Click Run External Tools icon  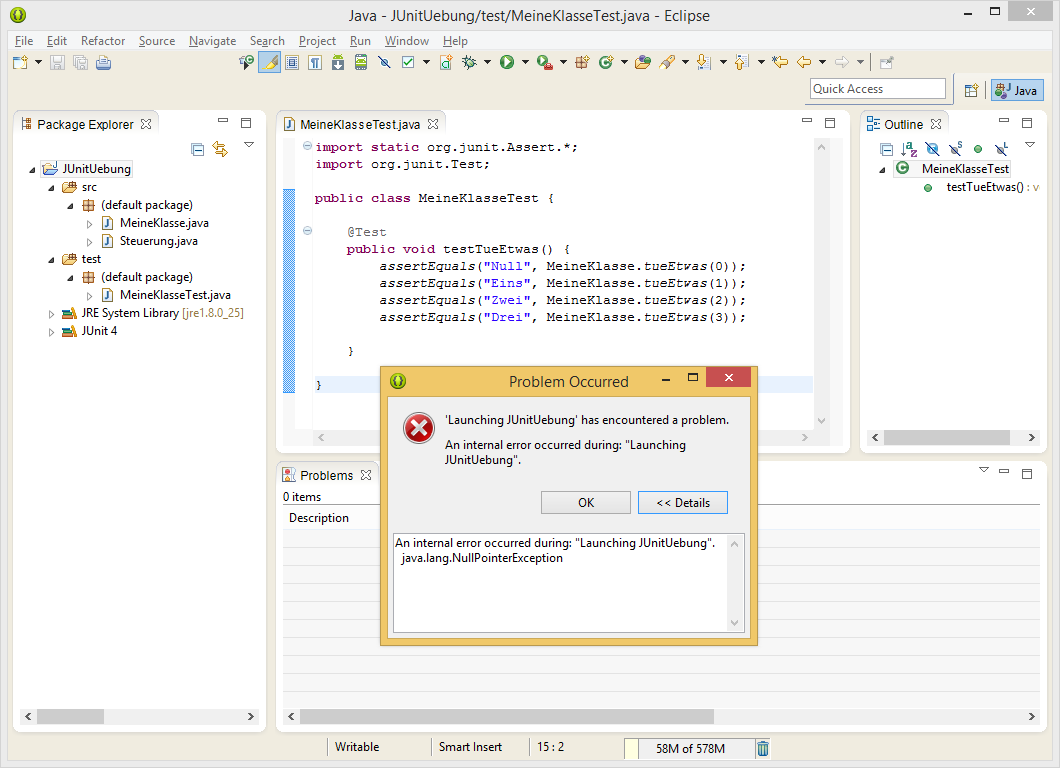point(544,63)
